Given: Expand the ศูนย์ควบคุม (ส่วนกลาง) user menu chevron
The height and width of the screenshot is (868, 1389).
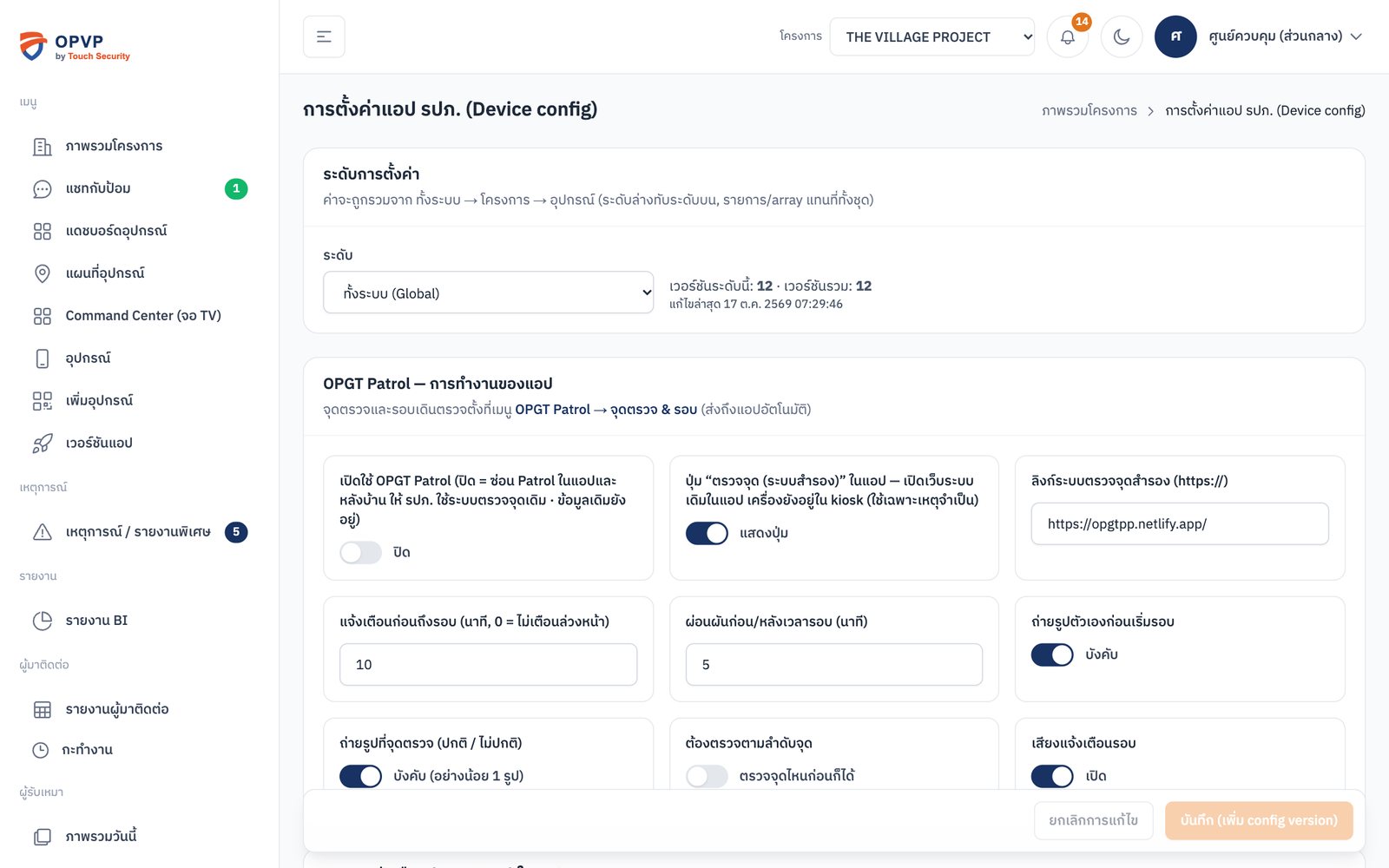Looking at the screenshot, I should coord(1356,36).
